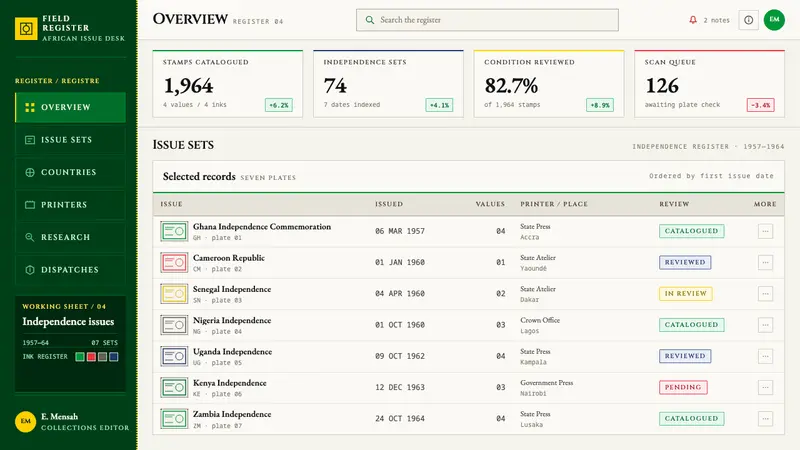This screenshot has height=450, width=800.
Task: Click the Uganda Independence blue stamp icon
Action: (174, 356)
